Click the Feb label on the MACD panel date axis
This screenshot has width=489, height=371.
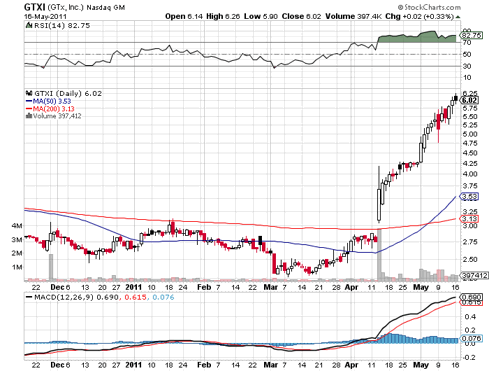point(204,365)
